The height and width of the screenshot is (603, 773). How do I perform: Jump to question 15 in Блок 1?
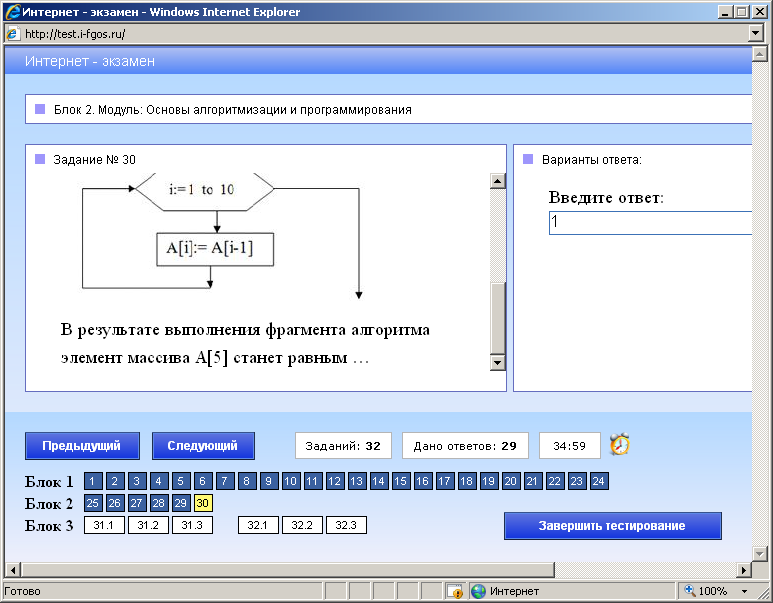click(x=401, y=481)
